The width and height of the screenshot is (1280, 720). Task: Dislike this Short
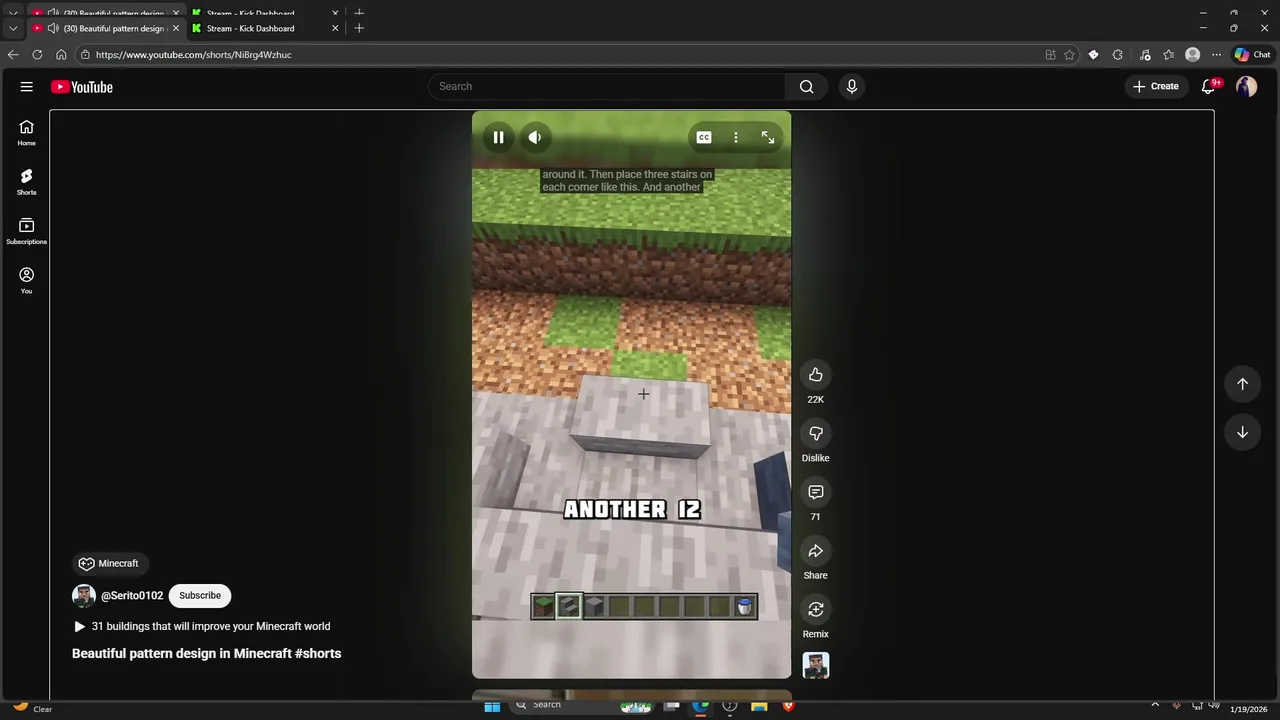pos(816,433)
